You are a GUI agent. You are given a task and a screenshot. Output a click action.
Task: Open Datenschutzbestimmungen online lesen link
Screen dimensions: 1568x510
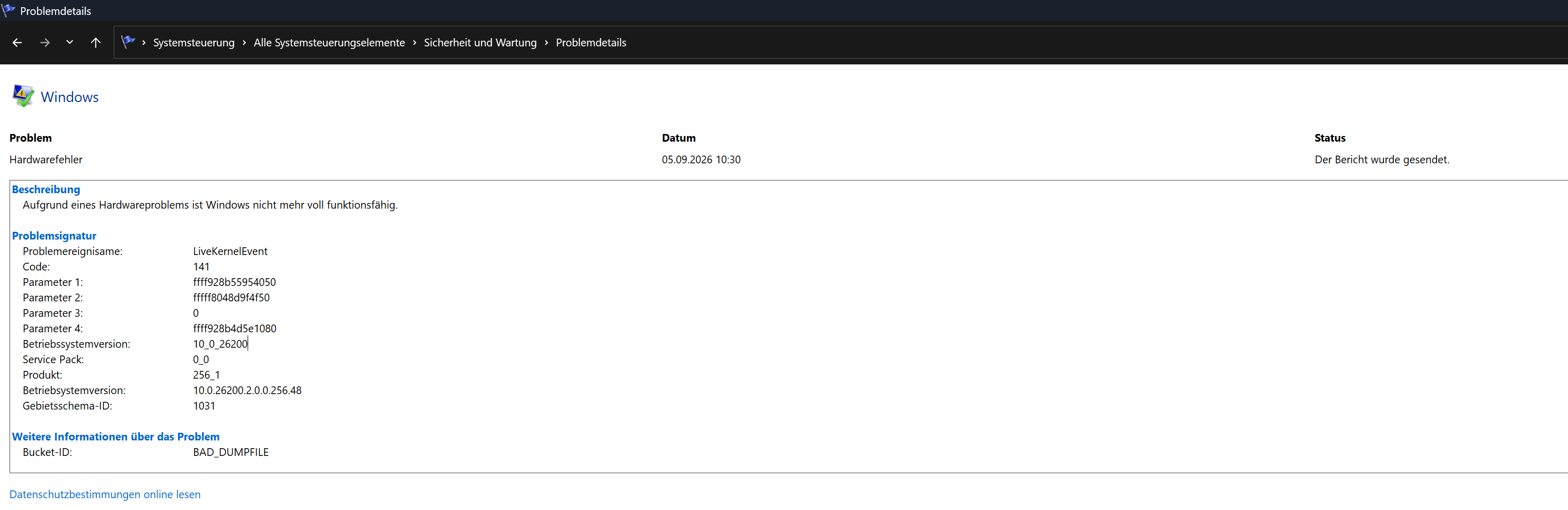click(104, 495)
